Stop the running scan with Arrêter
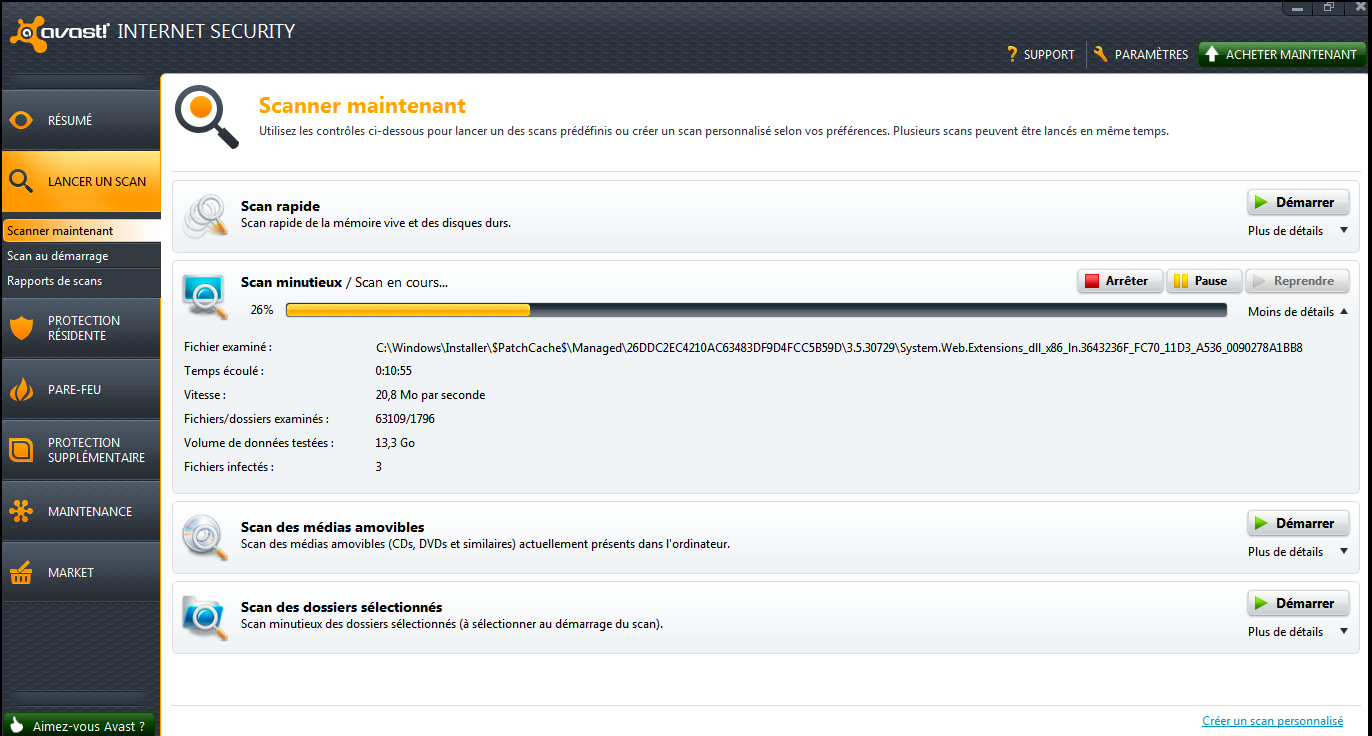This screenshot has height=736, width=1372. (x=1120, y=281)
